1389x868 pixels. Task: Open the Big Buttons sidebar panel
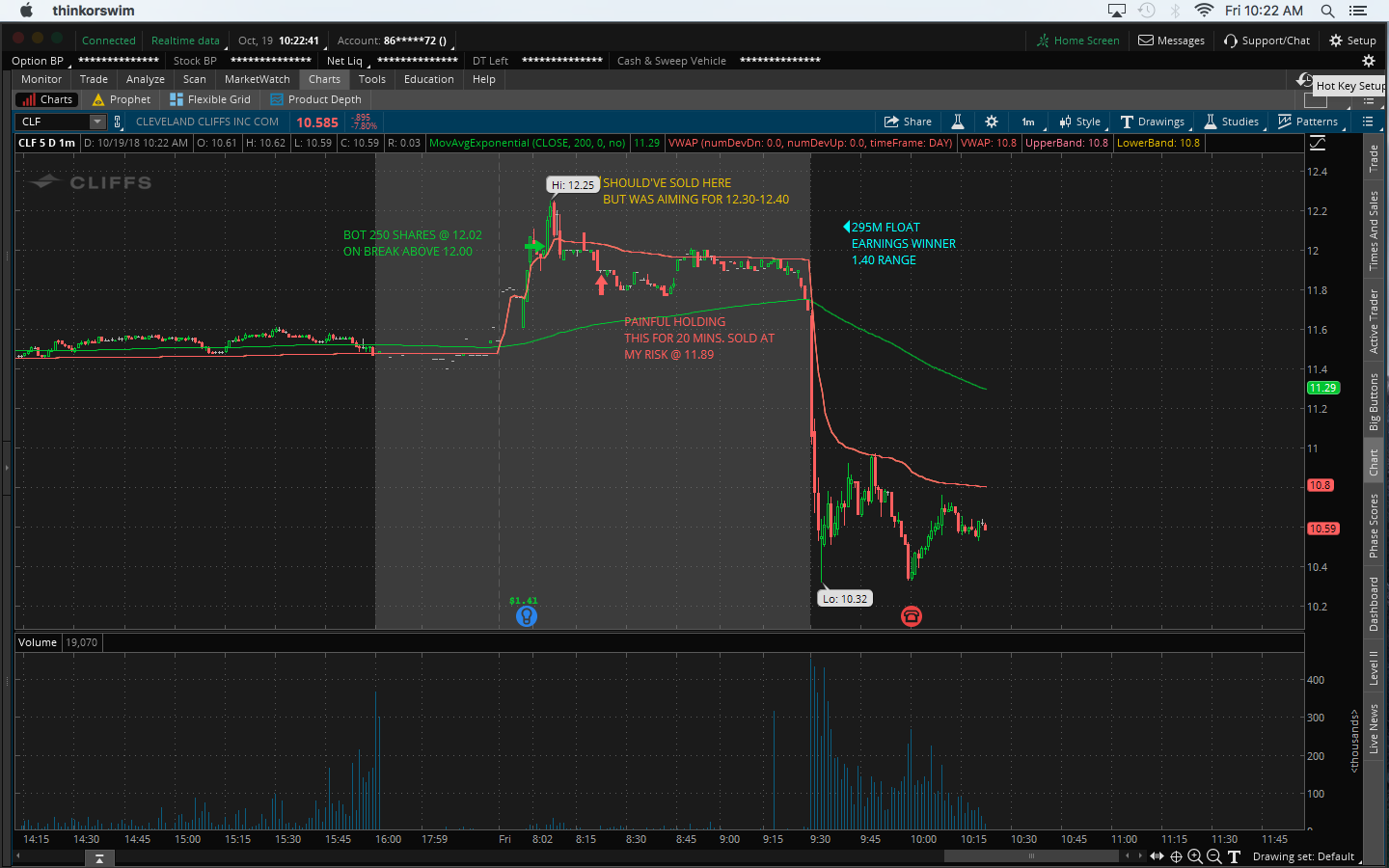pyautogui.click(x=1375, y=401)
